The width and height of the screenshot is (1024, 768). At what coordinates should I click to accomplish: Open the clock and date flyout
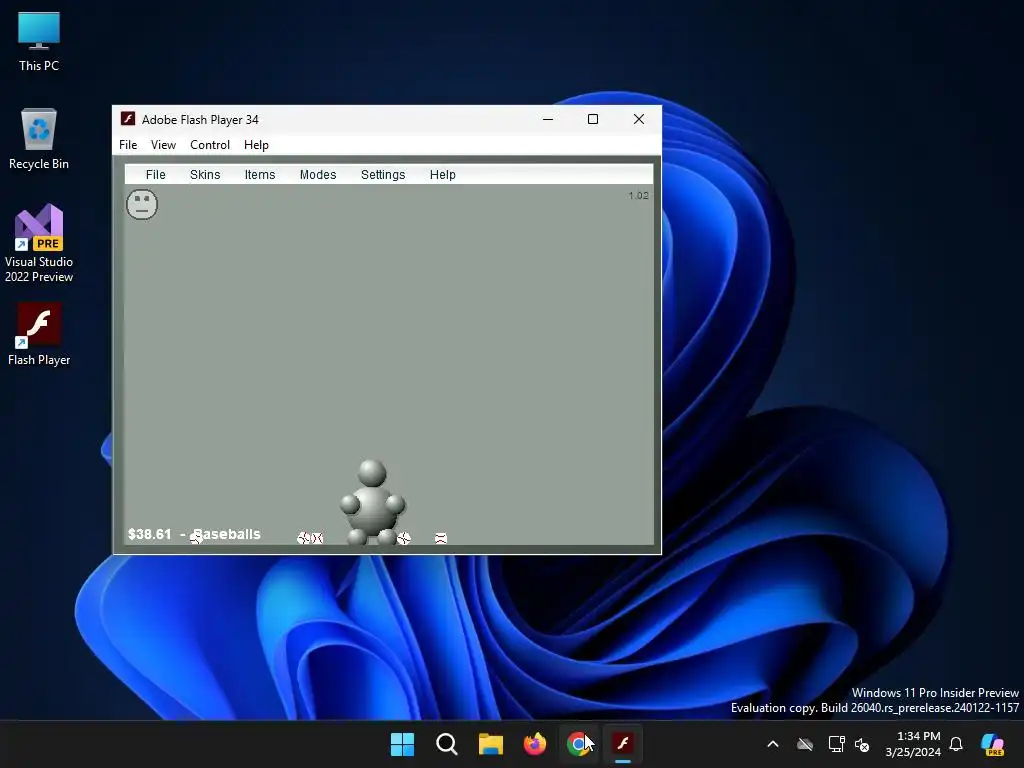[913, 744]
